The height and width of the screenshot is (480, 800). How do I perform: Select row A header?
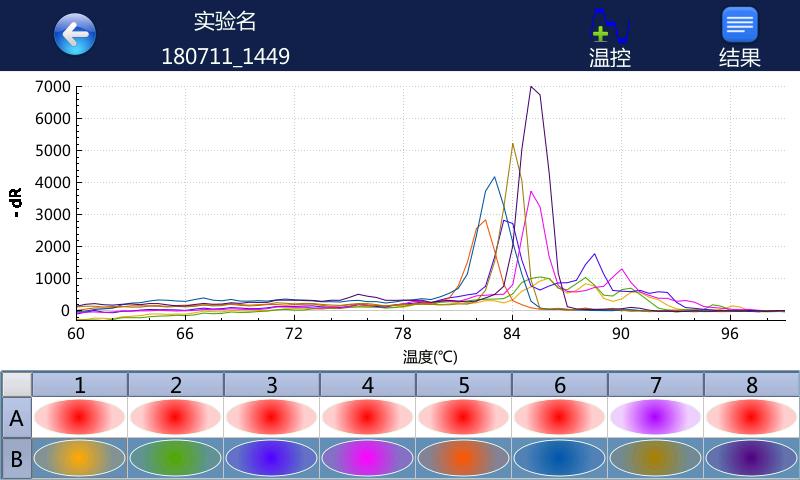[16, 418]
